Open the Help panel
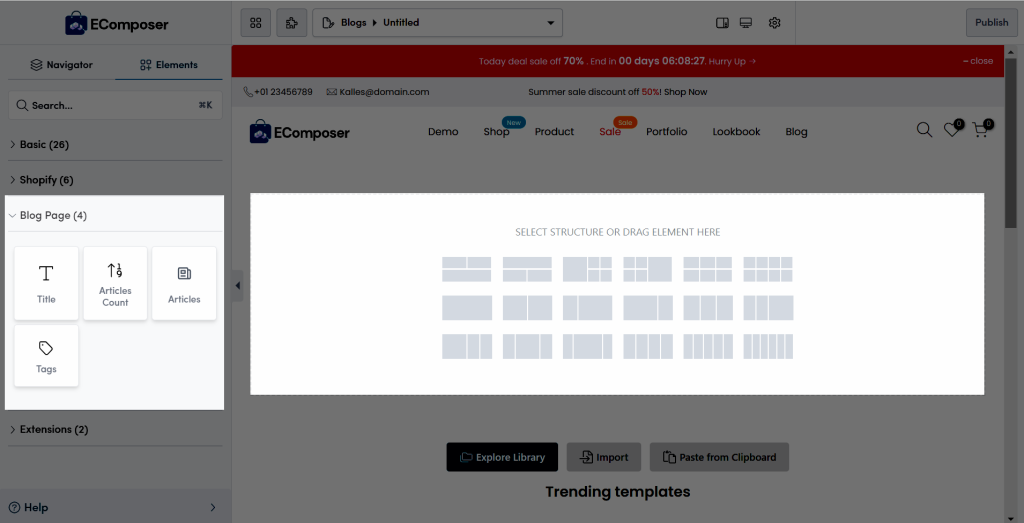Viewport: 1024px width, 523px height. (115, 507)
